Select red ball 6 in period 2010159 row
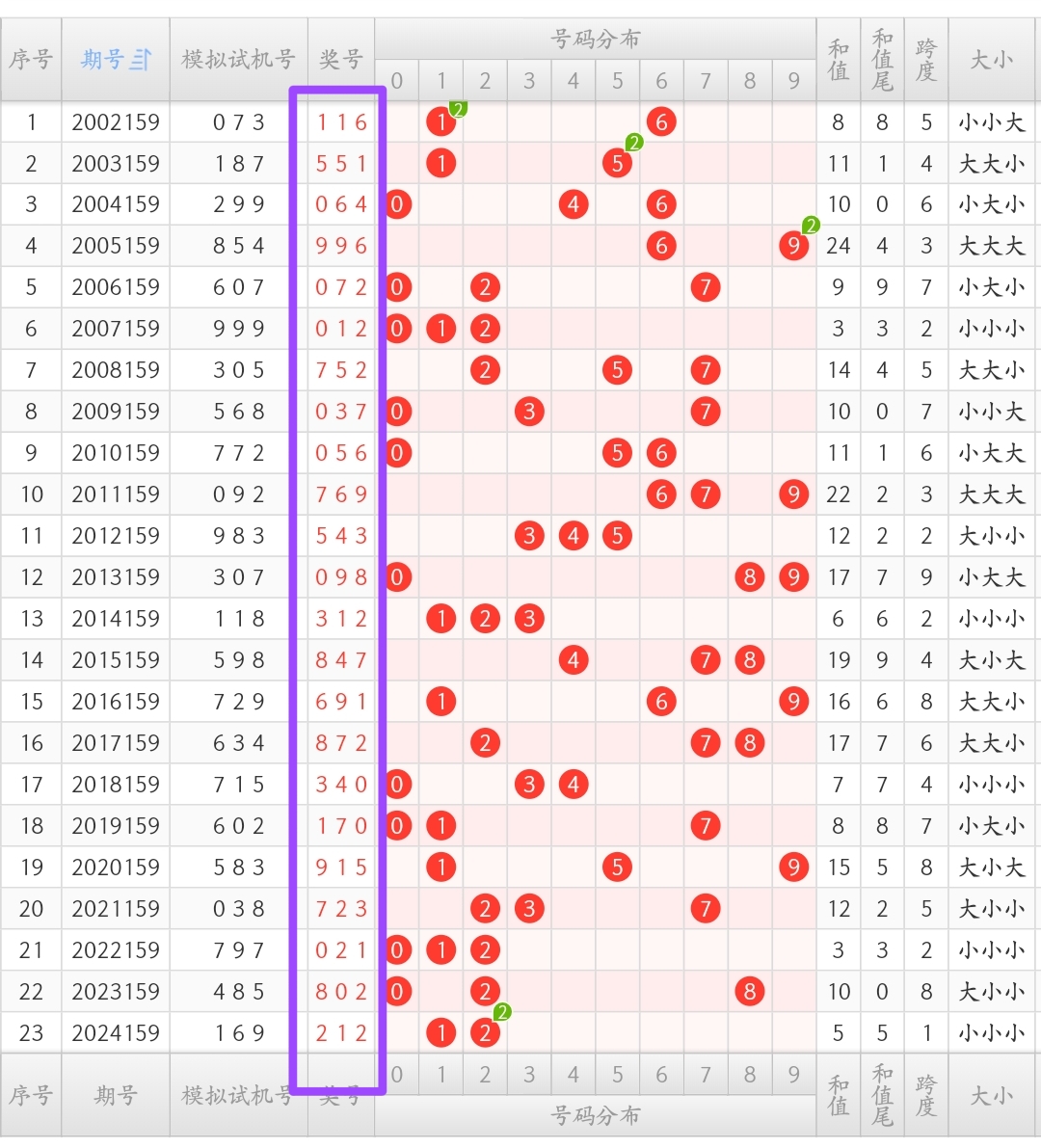 coord(661,452)
